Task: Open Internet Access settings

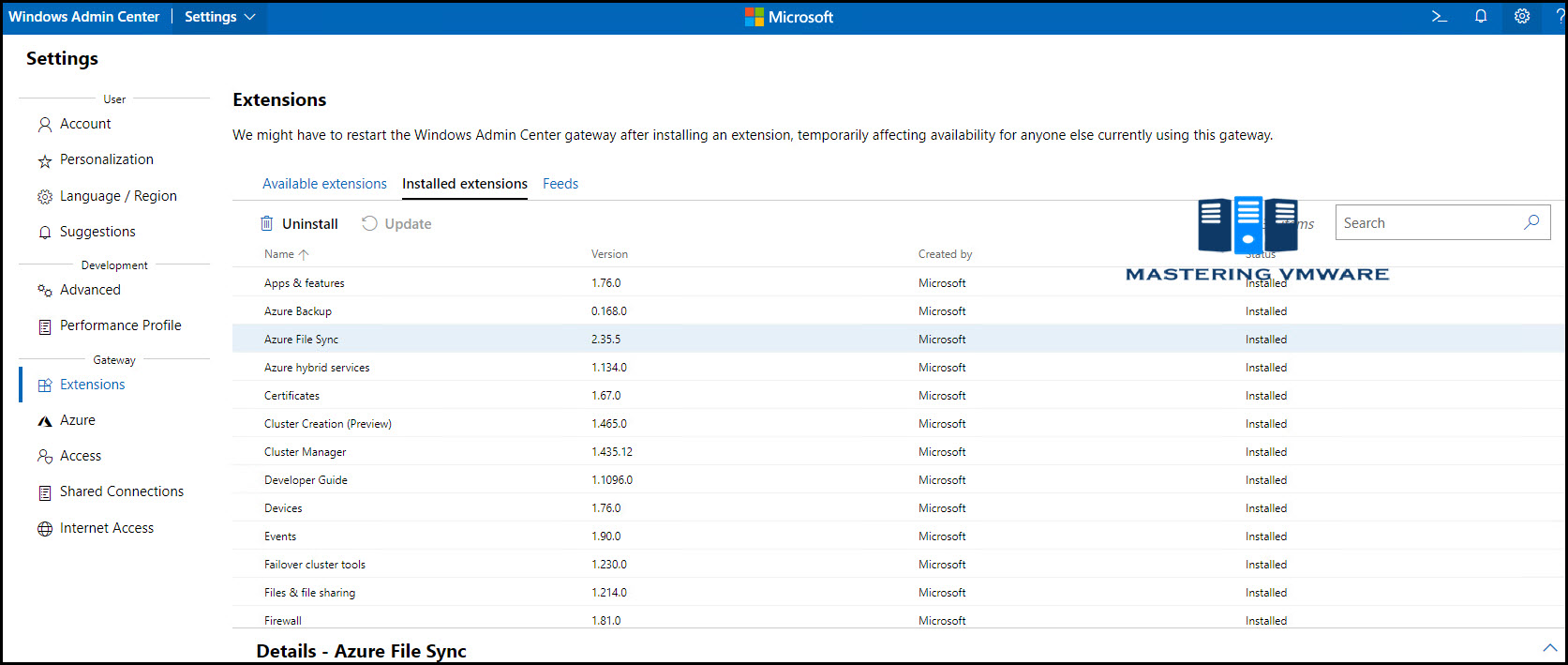Action: tap(107, 528)
